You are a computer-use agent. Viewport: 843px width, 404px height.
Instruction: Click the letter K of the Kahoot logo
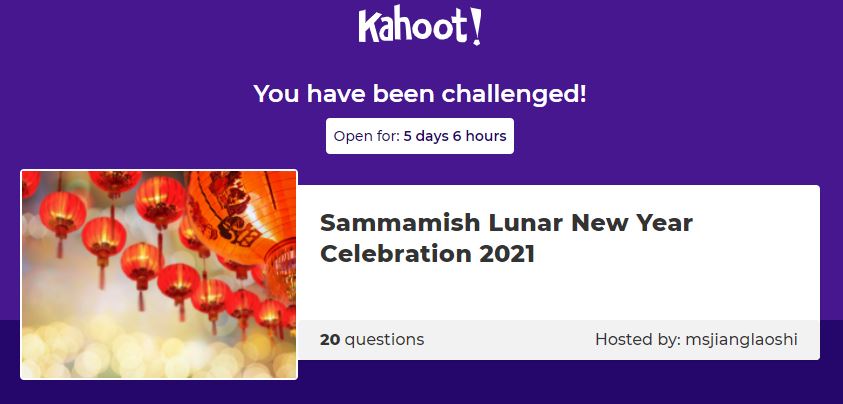368,27
